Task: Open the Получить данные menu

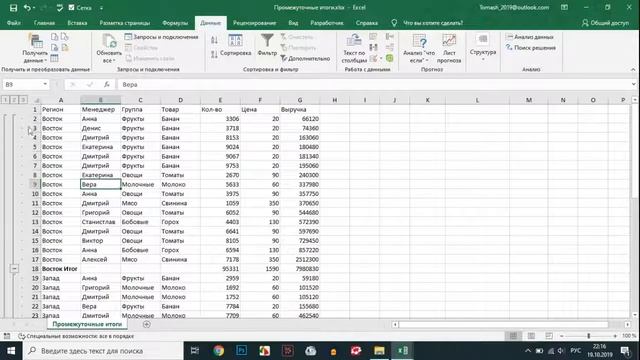Action: pos(35,48)
